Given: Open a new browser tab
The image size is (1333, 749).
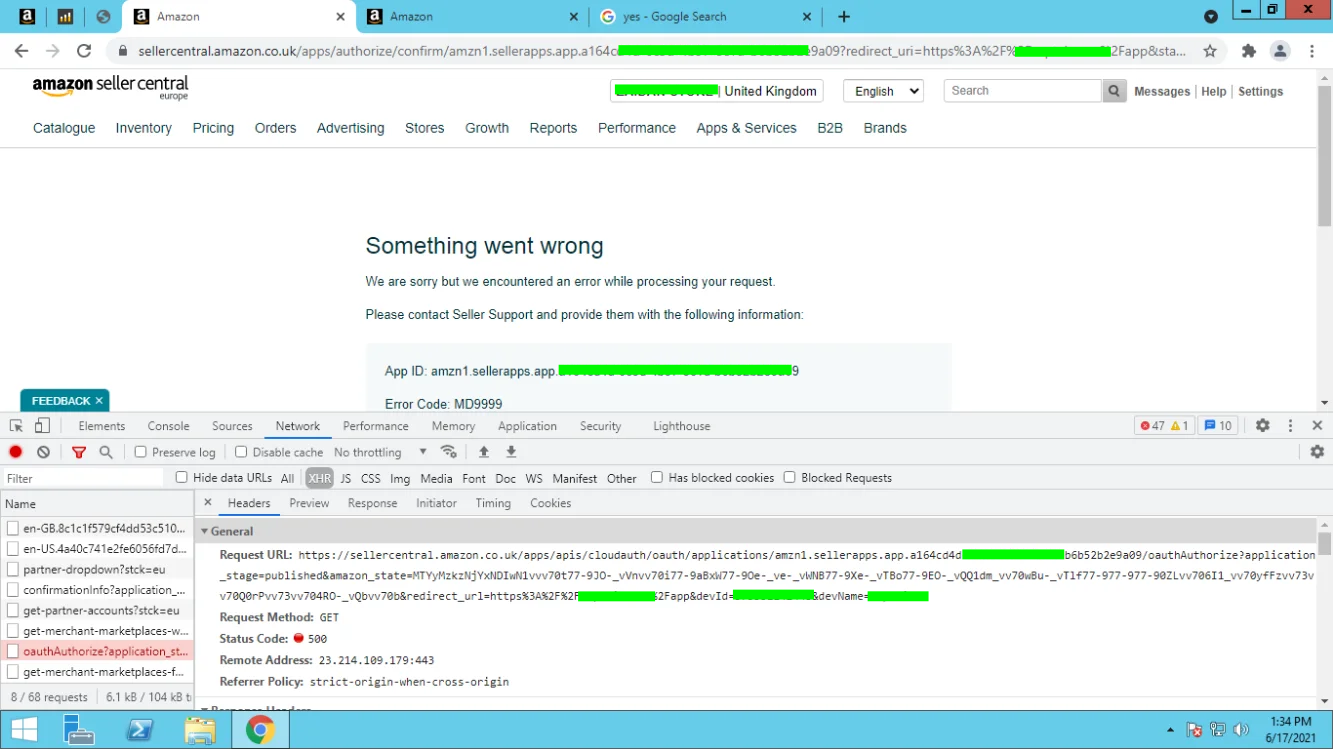Looking at the screenshot, I should click(844, 17).
